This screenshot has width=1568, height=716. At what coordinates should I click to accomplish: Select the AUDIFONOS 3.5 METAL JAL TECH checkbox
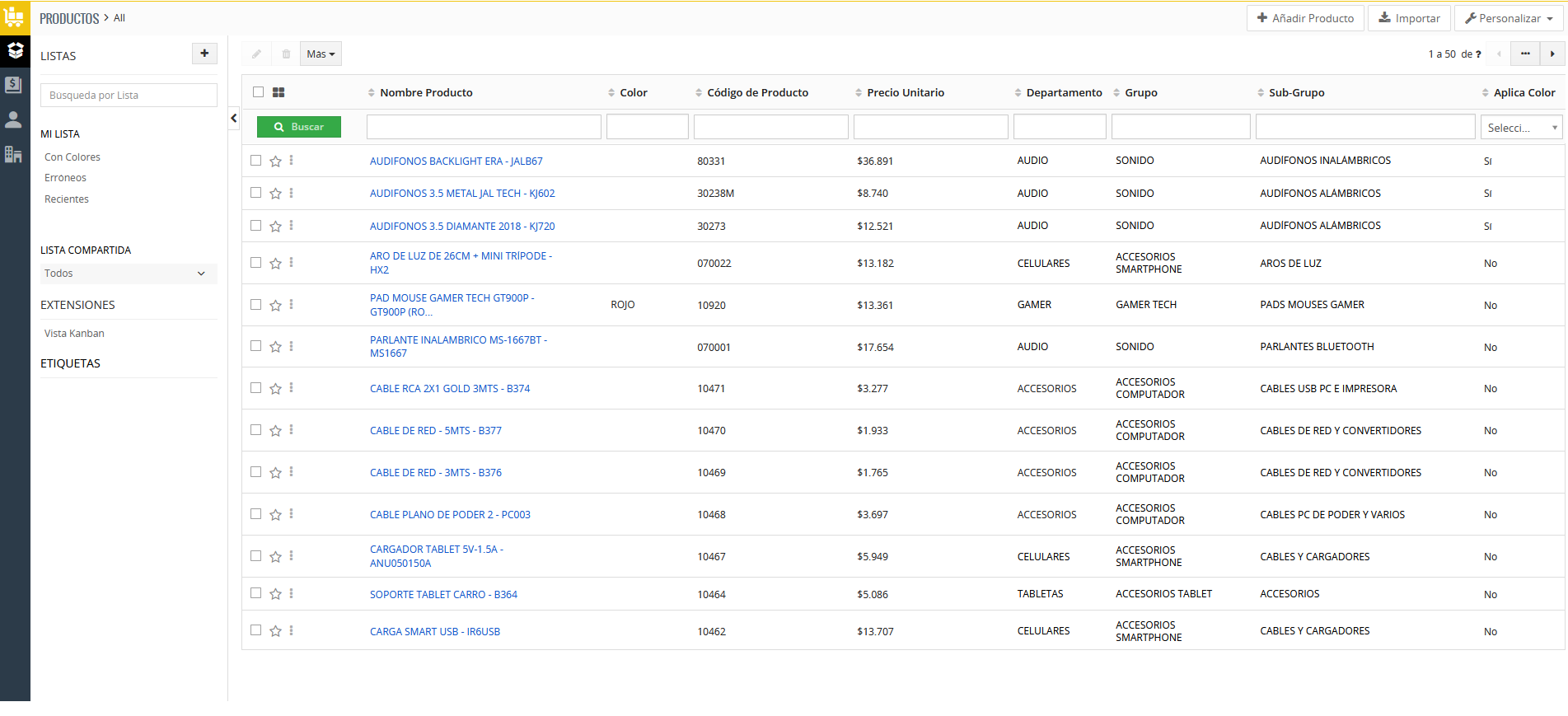point(256,193)
